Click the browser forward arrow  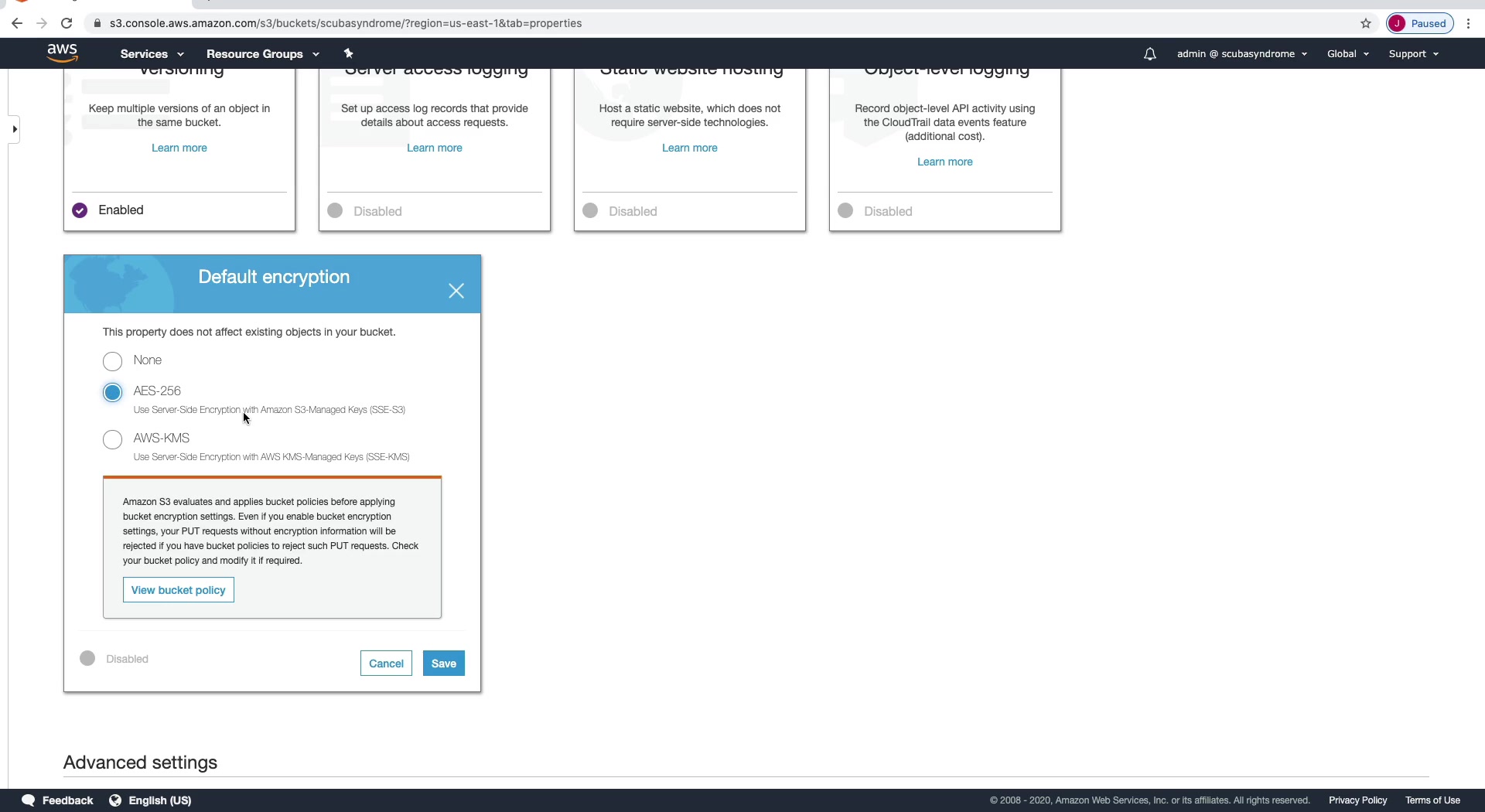pos(42,23)
